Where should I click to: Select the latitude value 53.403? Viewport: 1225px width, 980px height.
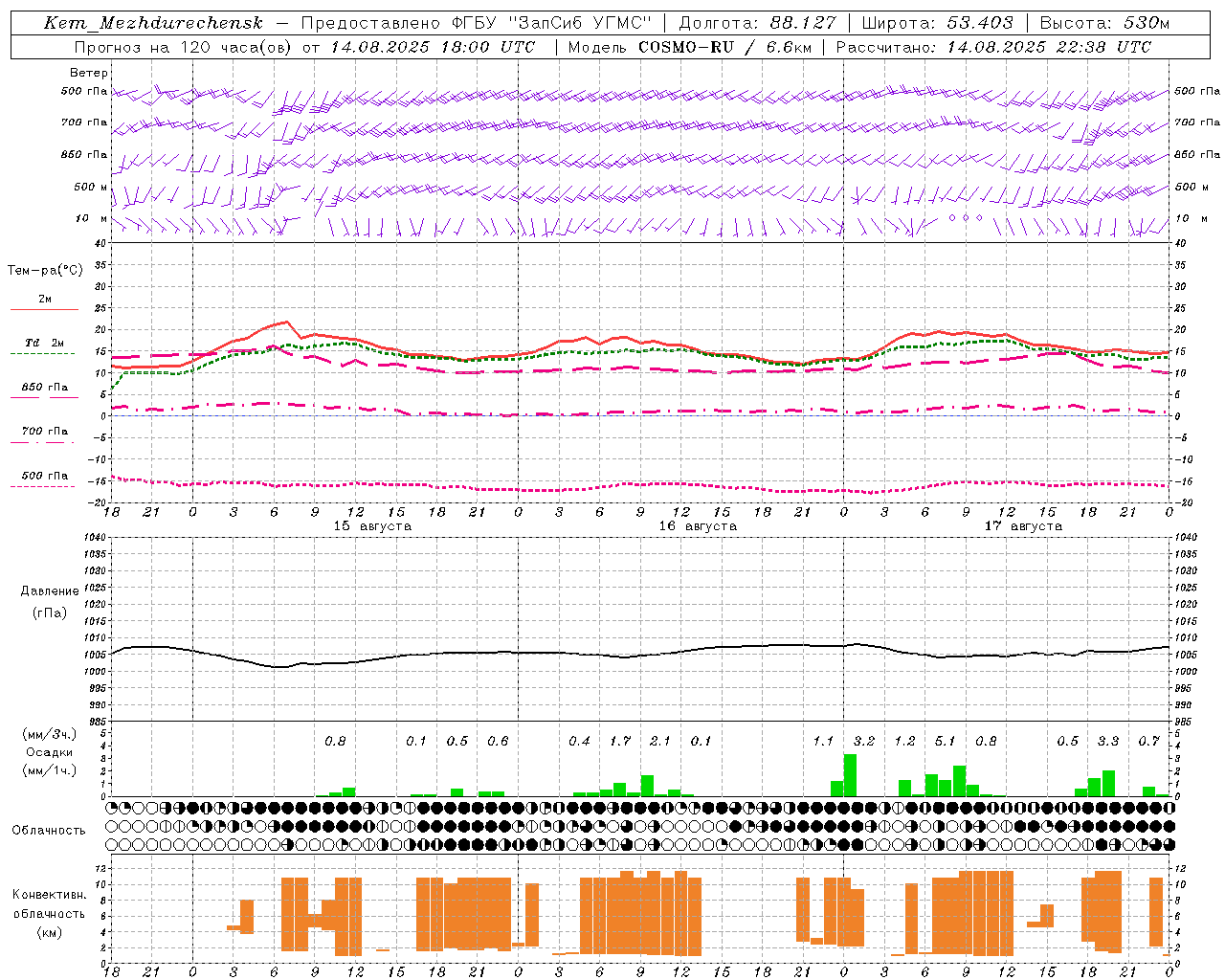point(980,23)
